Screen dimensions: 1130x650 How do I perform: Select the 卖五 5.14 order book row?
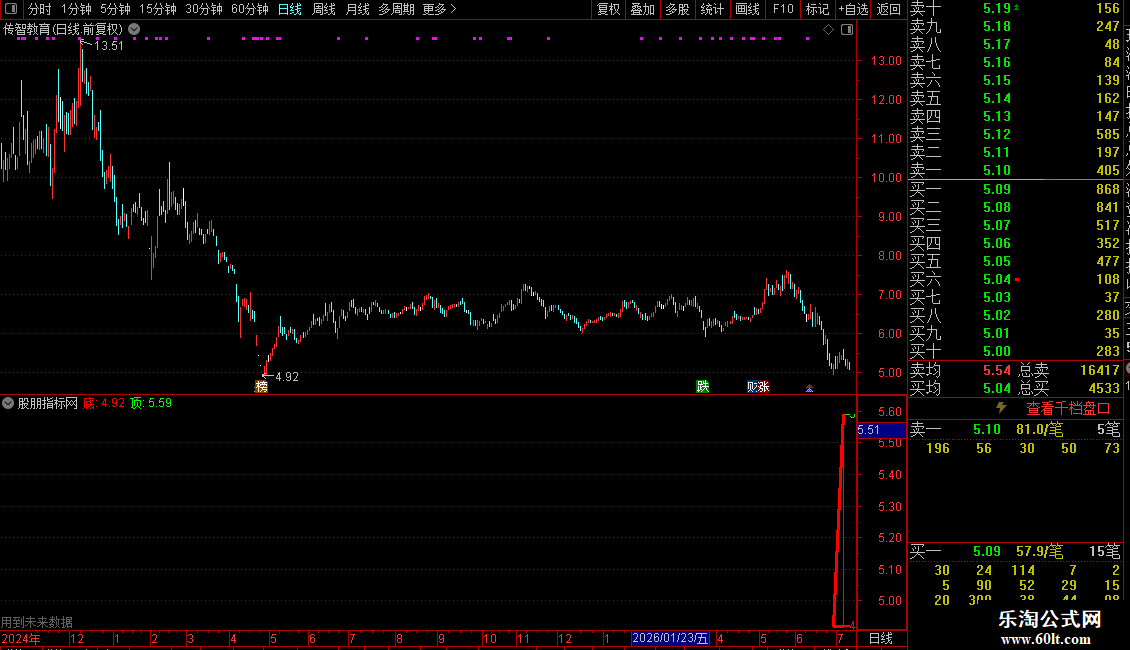tap(1015, 99)
